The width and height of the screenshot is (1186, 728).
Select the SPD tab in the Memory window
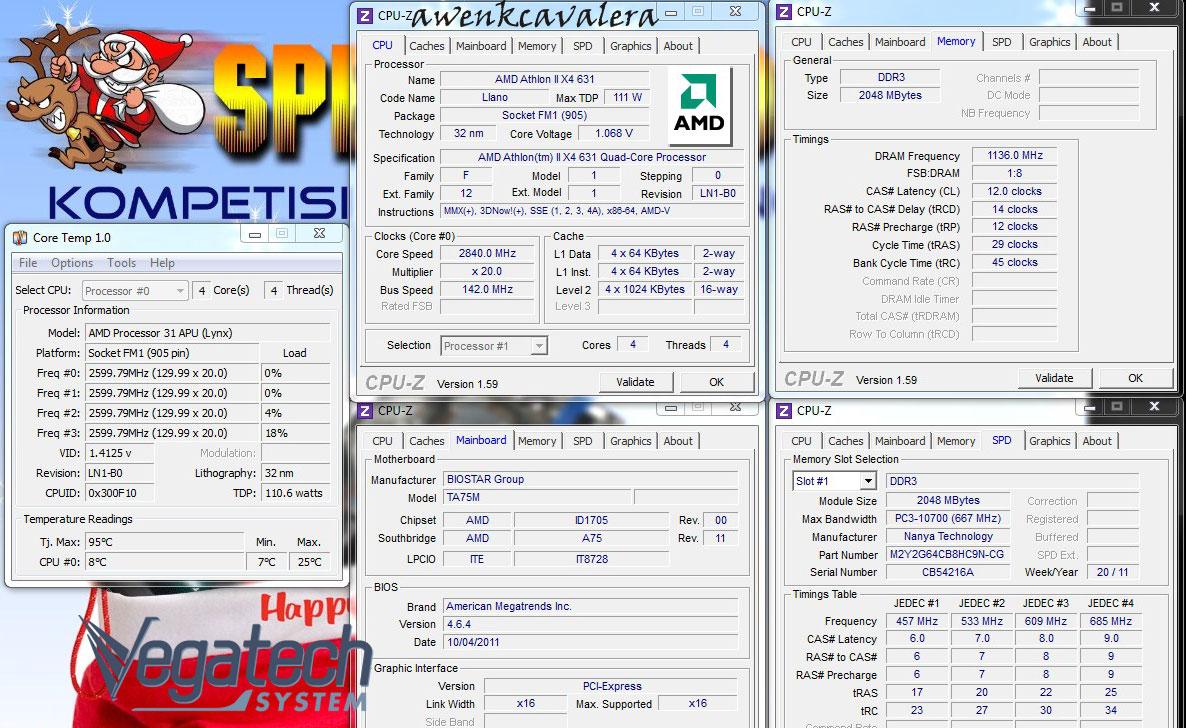1001,42
